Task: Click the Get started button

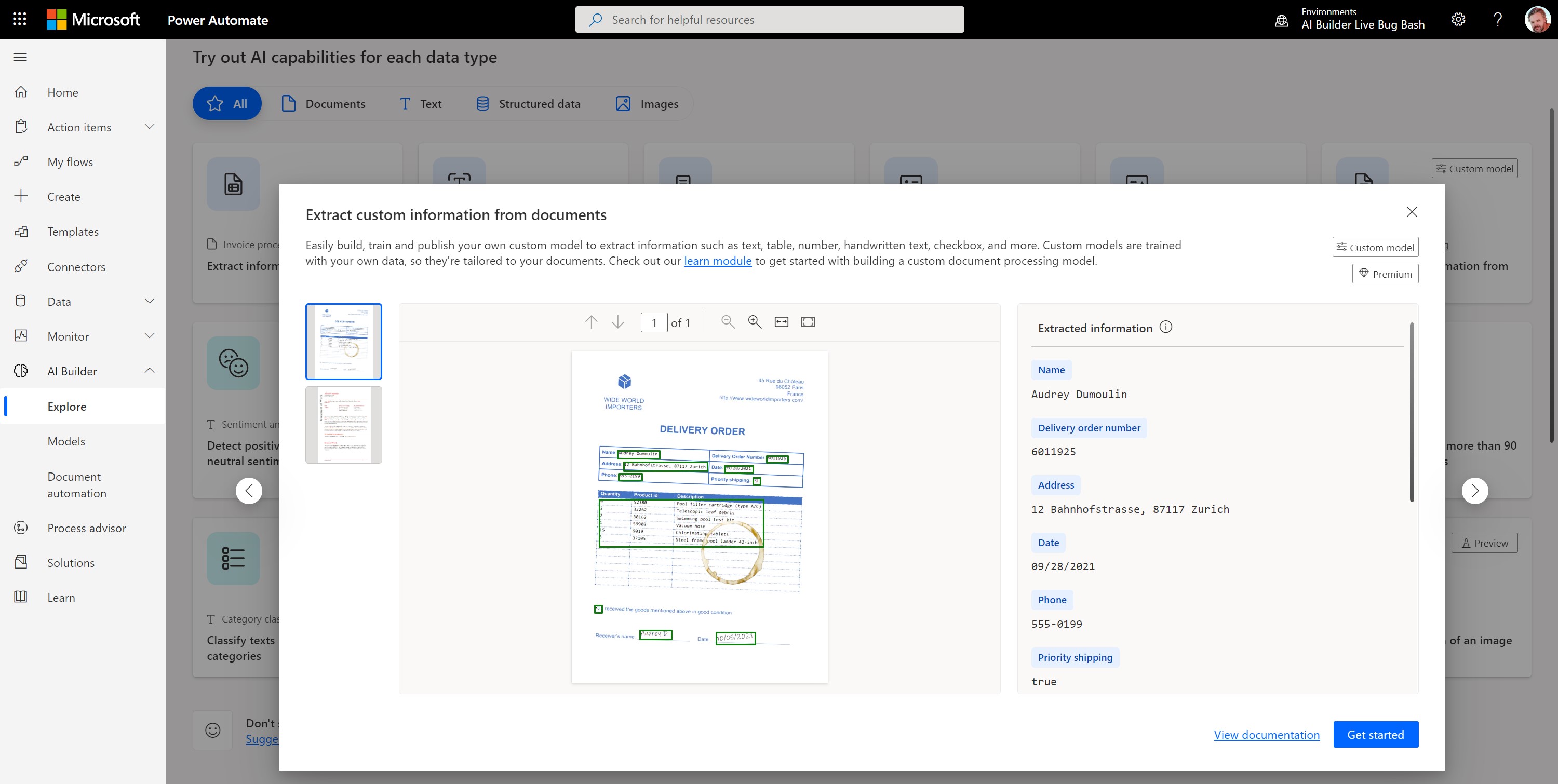Action: coord(1376,734)
